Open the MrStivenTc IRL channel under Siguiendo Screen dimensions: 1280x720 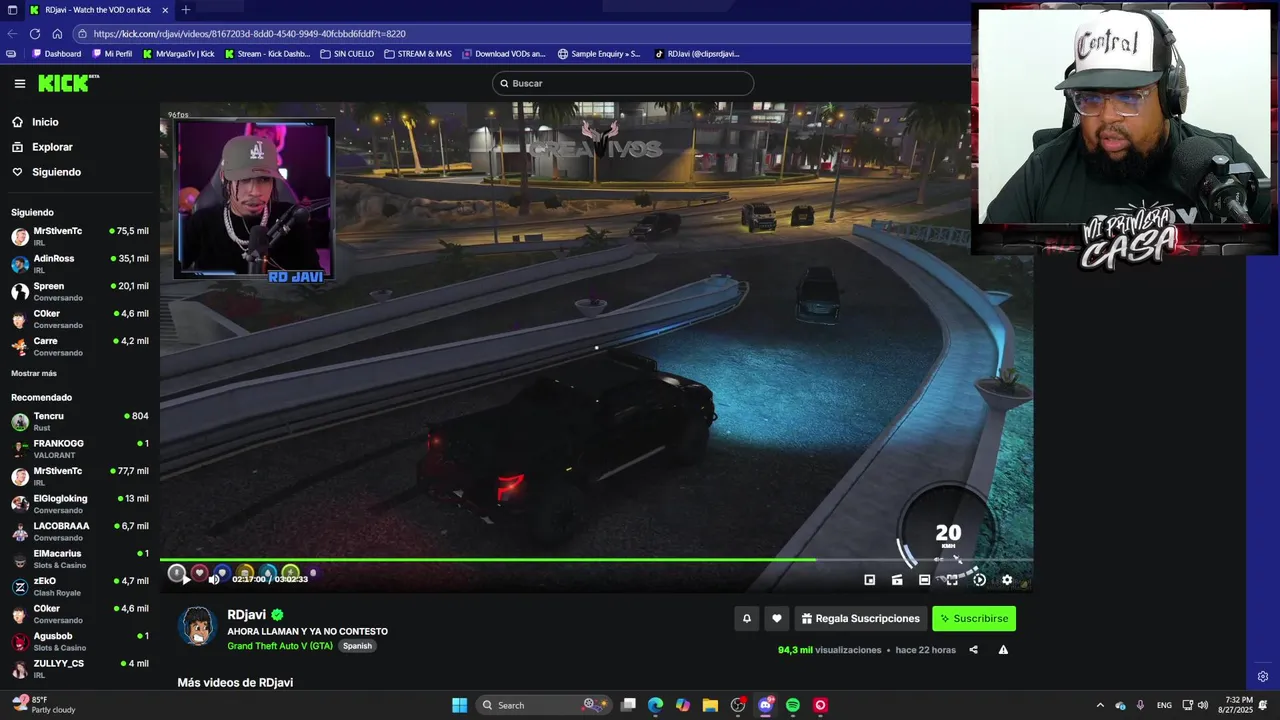click(x=80, y=236)
